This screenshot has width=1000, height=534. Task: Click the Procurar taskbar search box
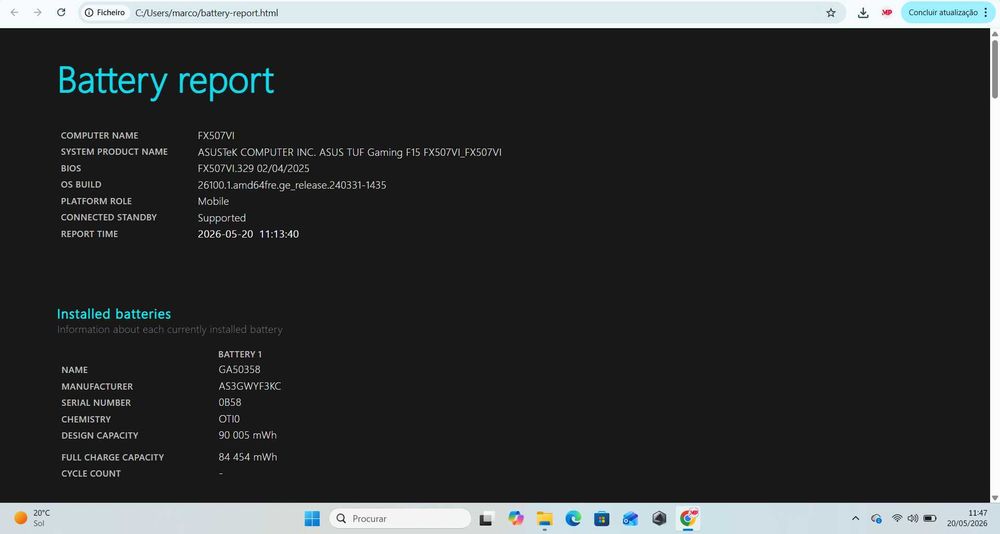[400, 518]
